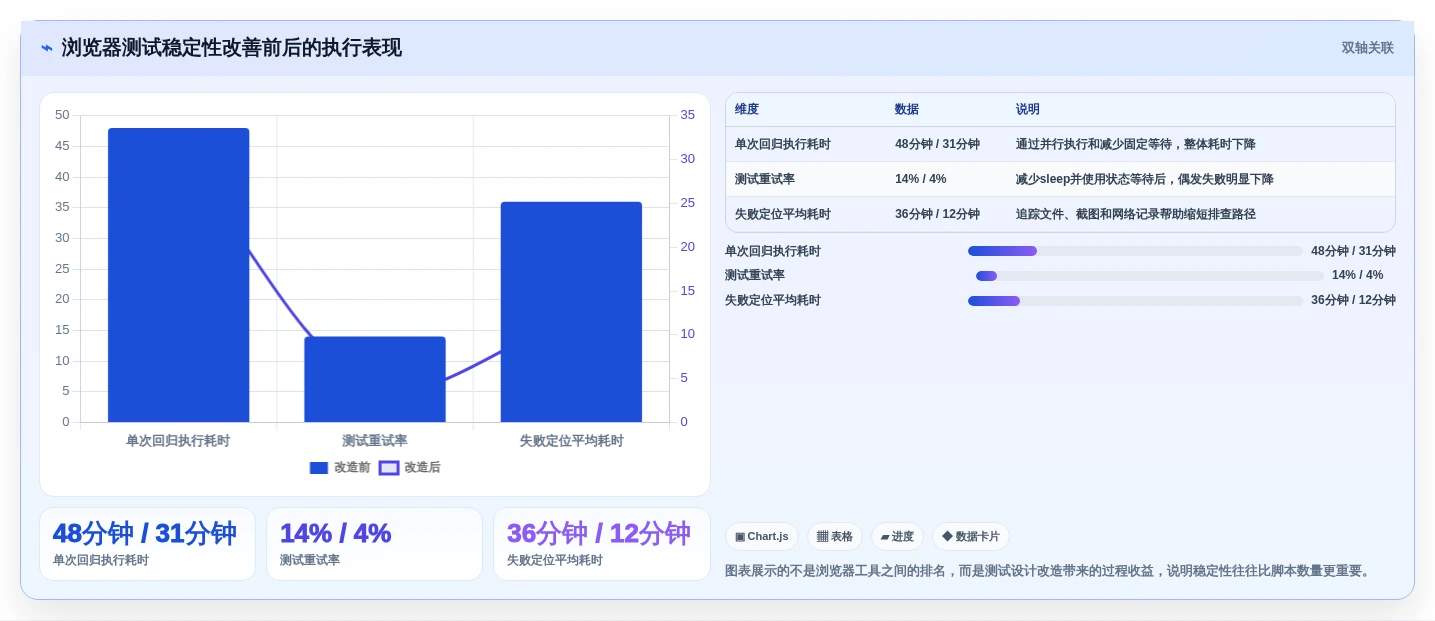Click the 数据卡片 tag chip
Image resolution: width=1435 pixels, height=621 pixels.
[x=971, y=537]
